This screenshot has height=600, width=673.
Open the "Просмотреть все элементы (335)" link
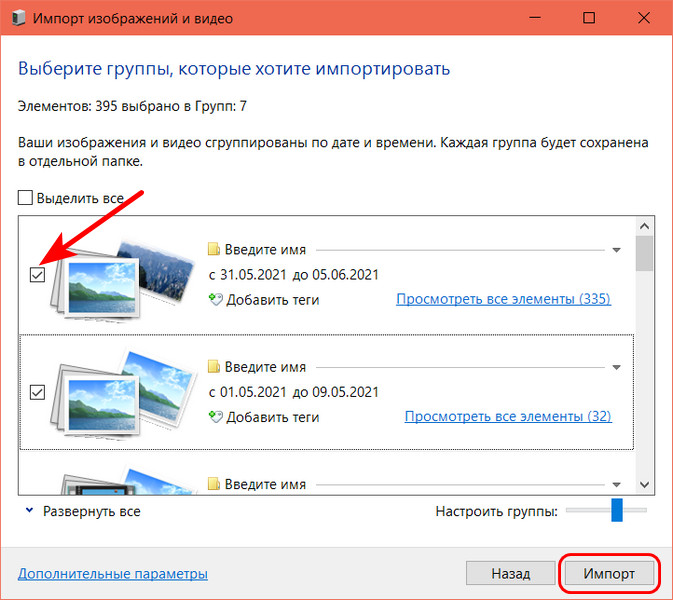pyautogui.click(x=503, y=299)
